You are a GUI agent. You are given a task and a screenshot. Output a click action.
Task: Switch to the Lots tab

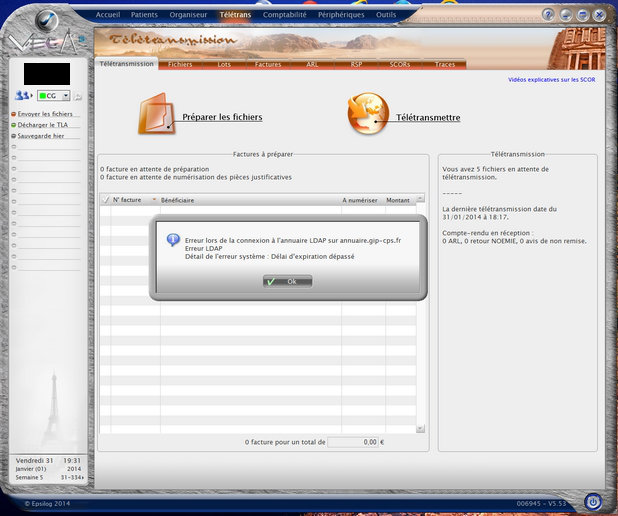(224, 64)
